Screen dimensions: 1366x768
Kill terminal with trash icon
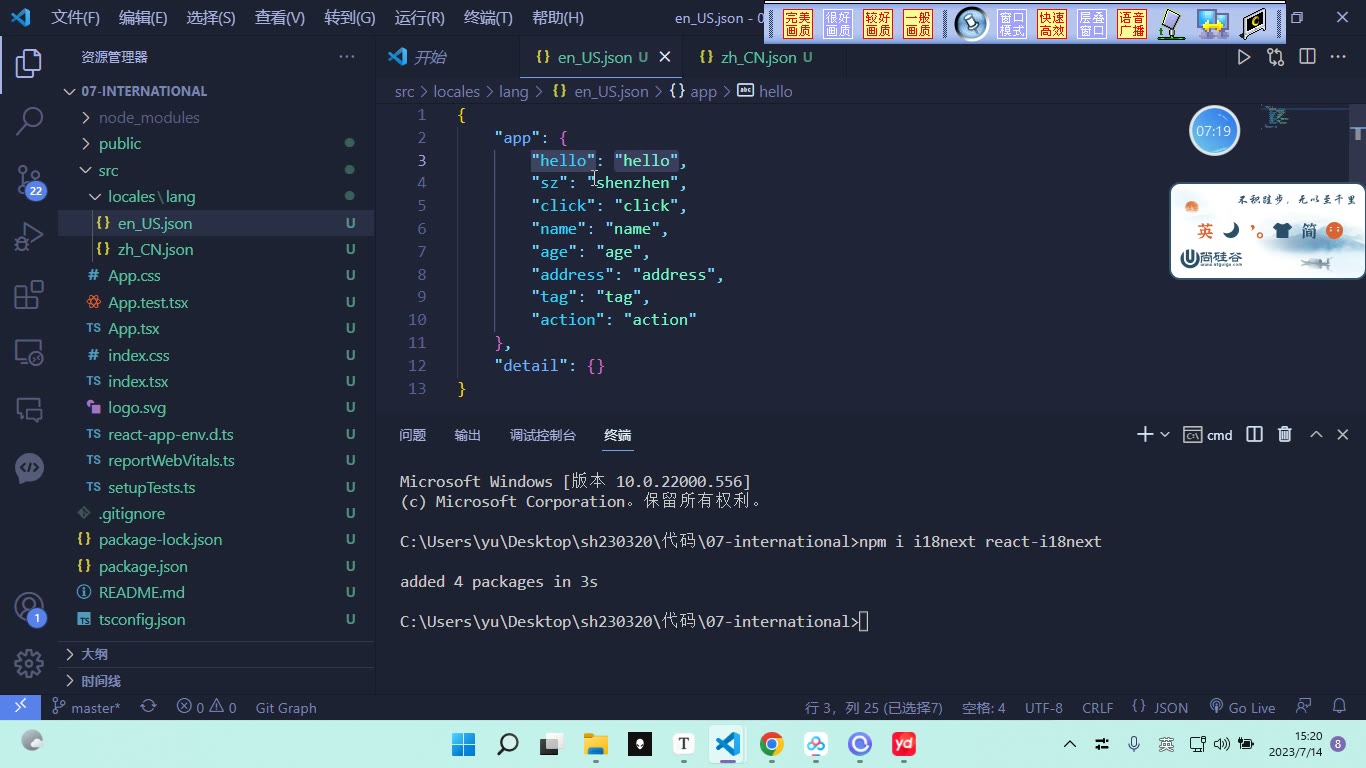click(1285, 434)
